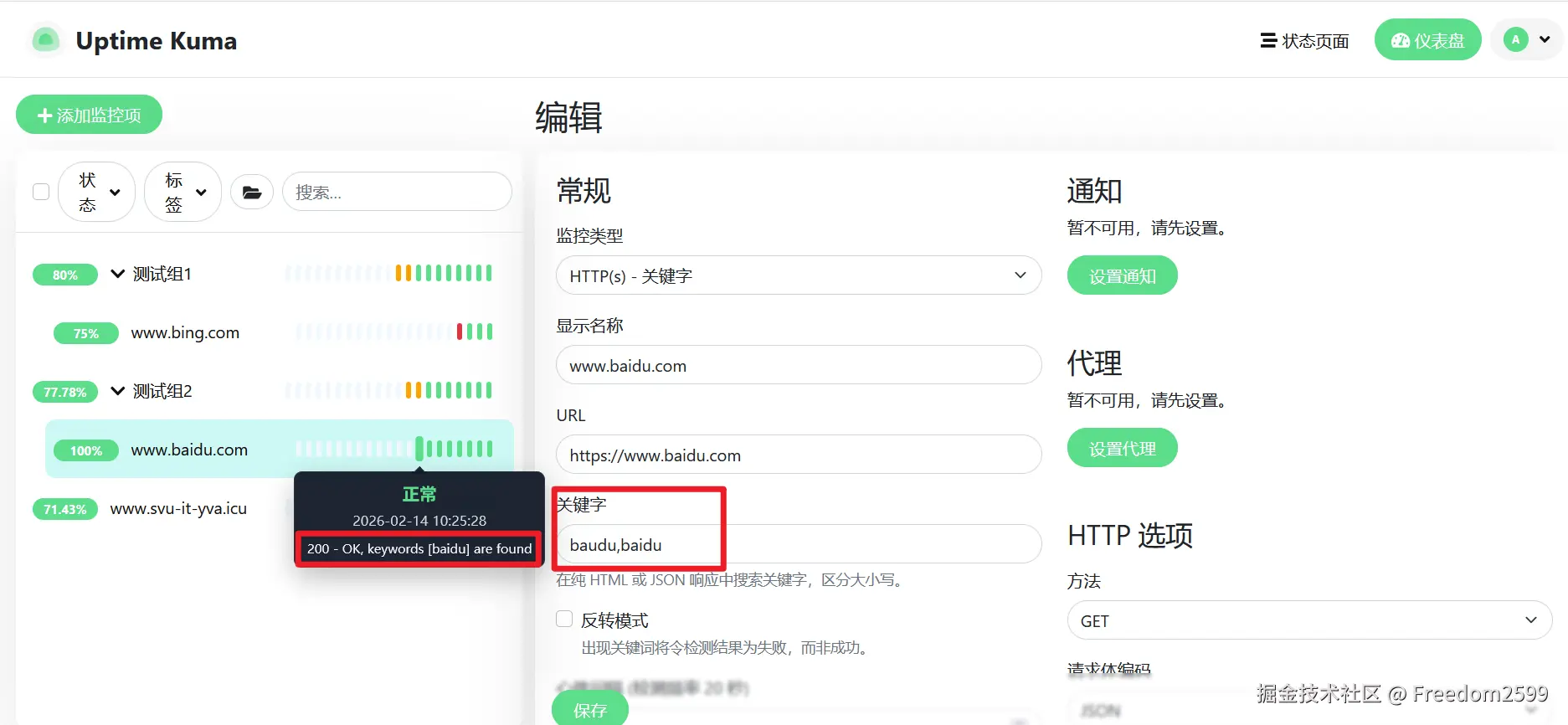Open the 仪表盘 dashboard button
The height and width of the screenshot is (725, 1568).
[1427, 40]
